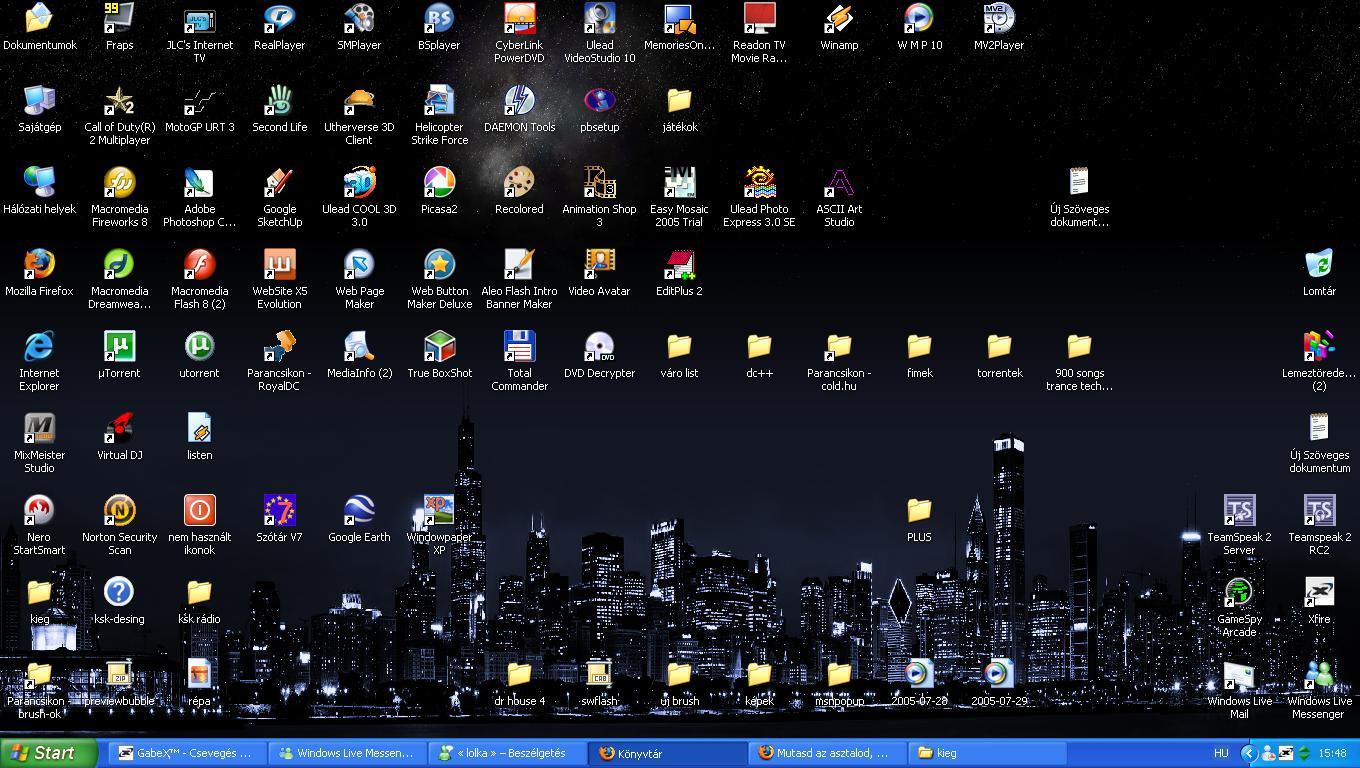Select the Ulead VideoStudio 10 icon

[599, 33]
